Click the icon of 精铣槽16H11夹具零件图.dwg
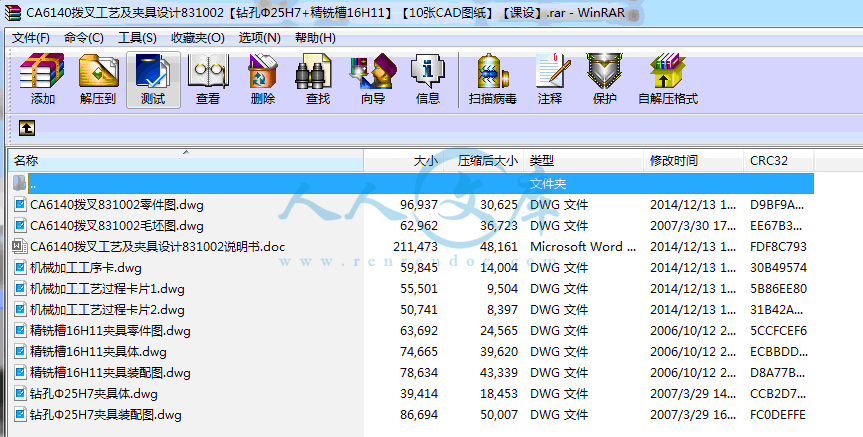 (x=20, y=330)
